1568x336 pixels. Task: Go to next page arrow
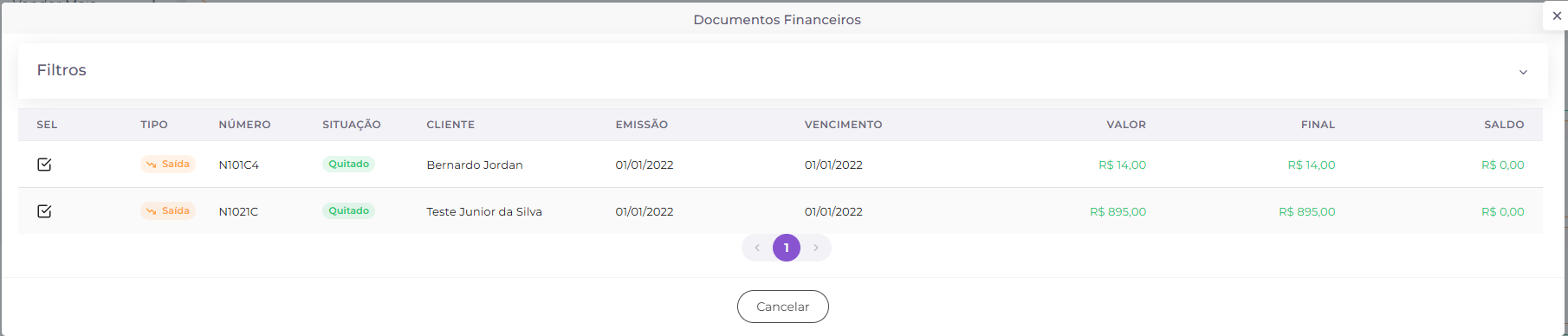point(816,248)
